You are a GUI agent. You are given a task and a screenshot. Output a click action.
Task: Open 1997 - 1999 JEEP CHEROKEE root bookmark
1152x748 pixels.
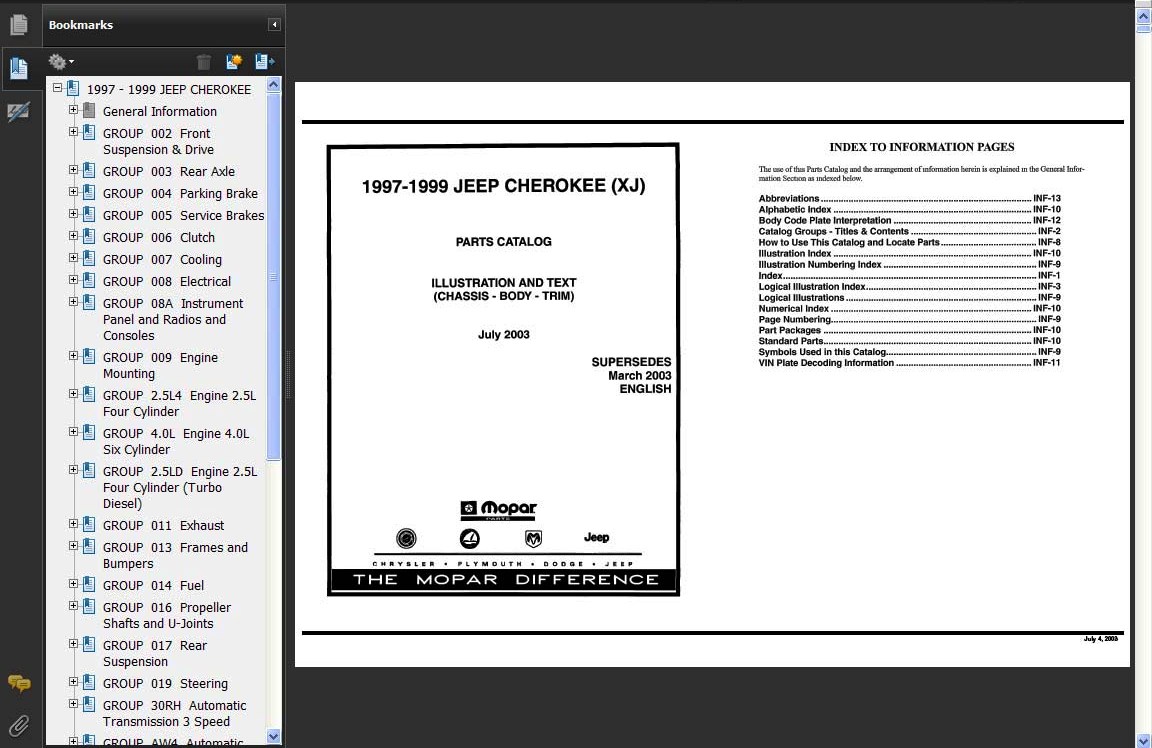[x=169, y=90]
